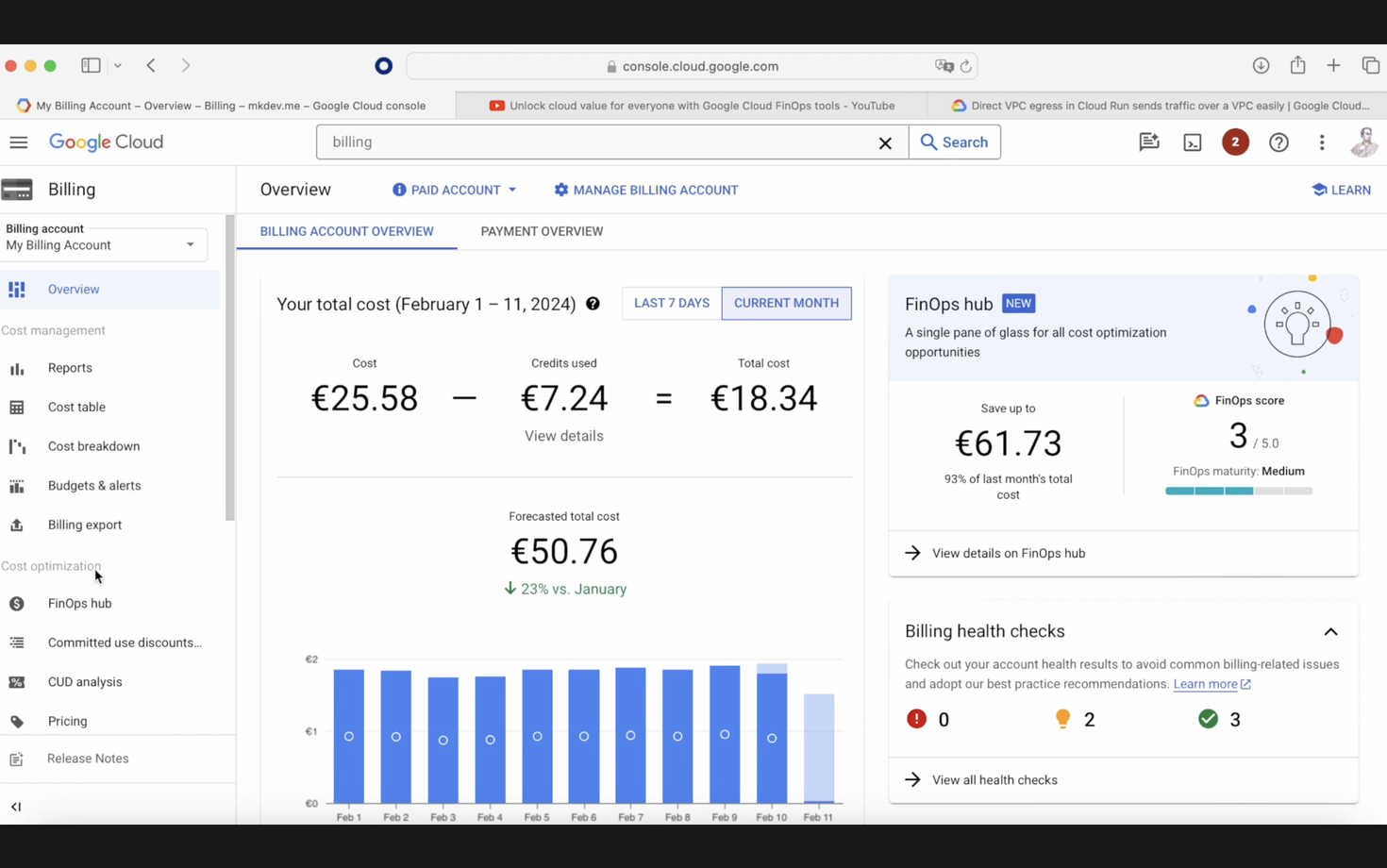Click the console.cloud.google.com address bar
Viewport: 1387px width, 868px height.
[692, 66]
